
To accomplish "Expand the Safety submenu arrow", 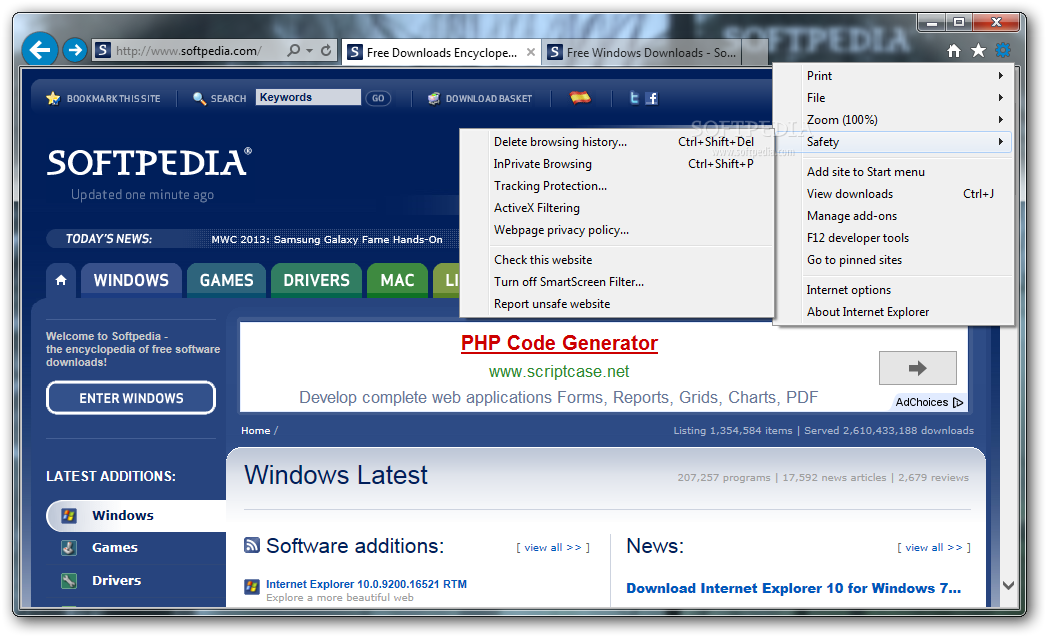I will 1000,142.
